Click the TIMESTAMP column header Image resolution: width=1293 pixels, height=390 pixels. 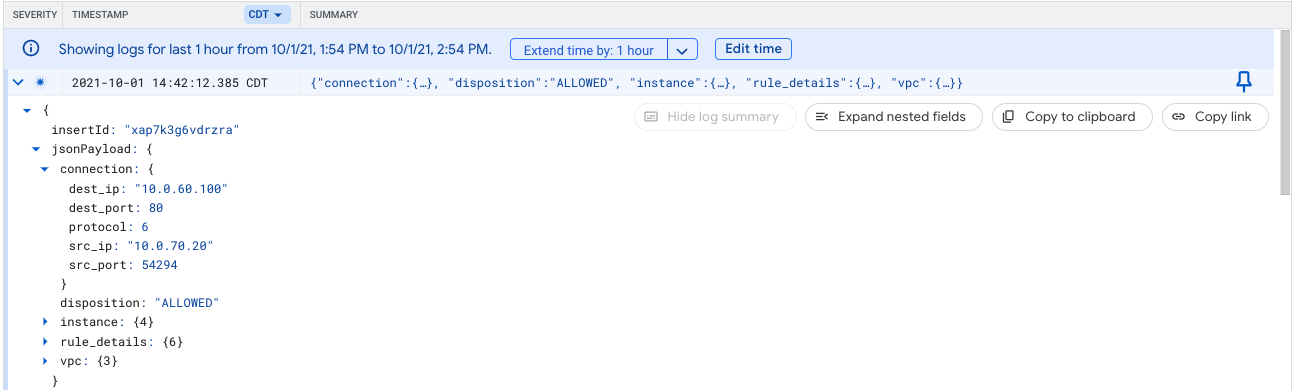[100, 15]
